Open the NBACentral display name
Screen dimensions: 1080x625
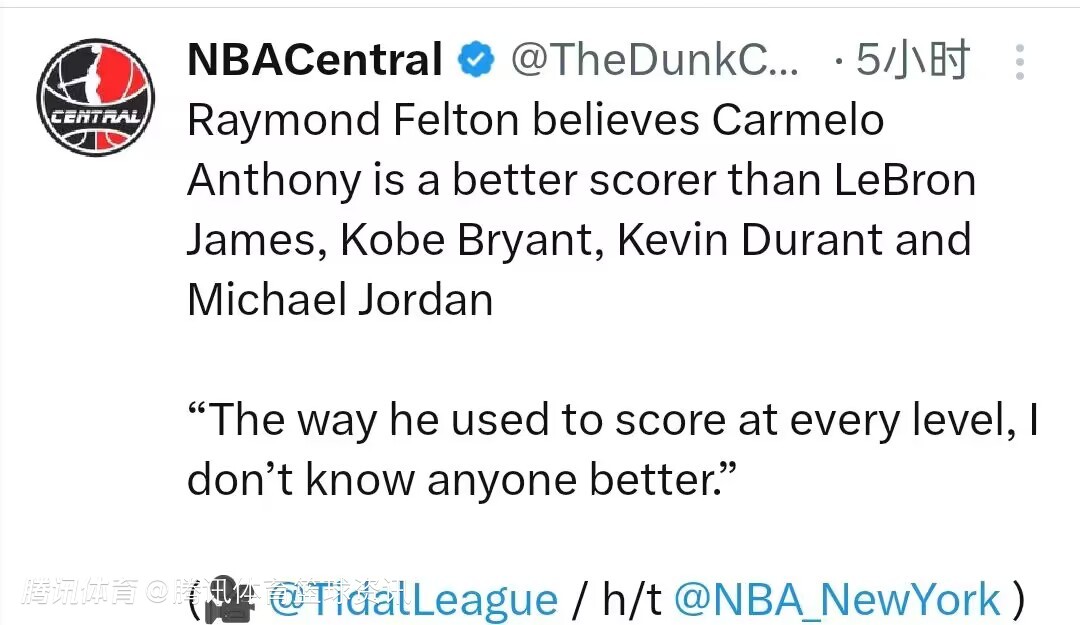[x=314, y=61]
